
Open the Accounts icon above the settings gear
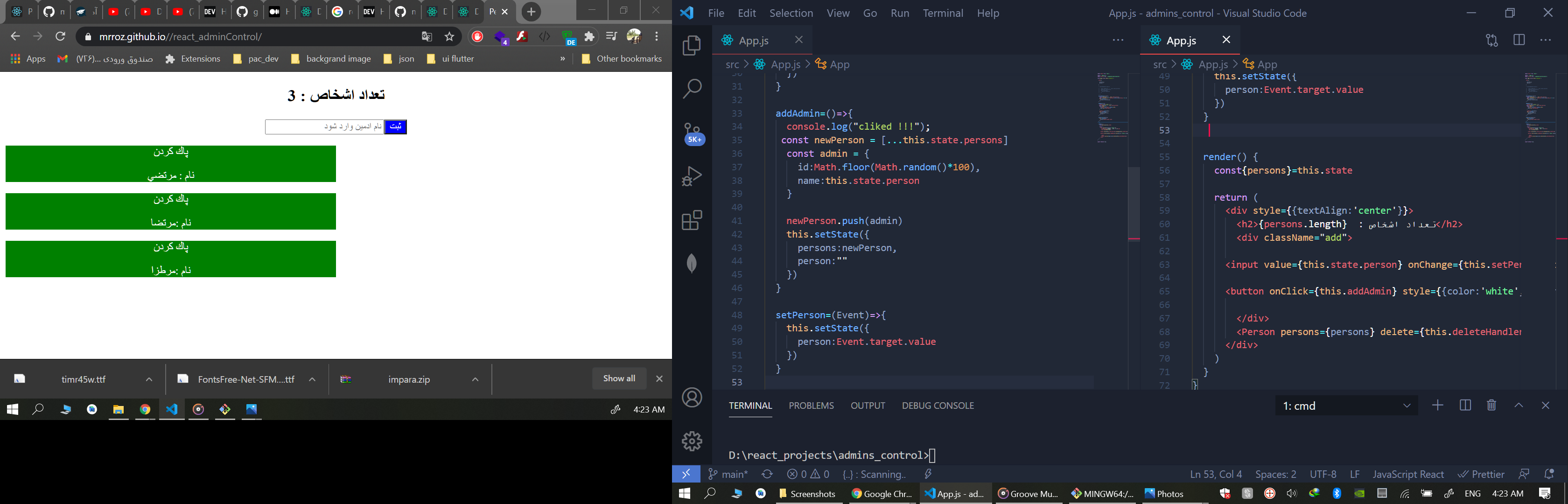coord(692,397)
